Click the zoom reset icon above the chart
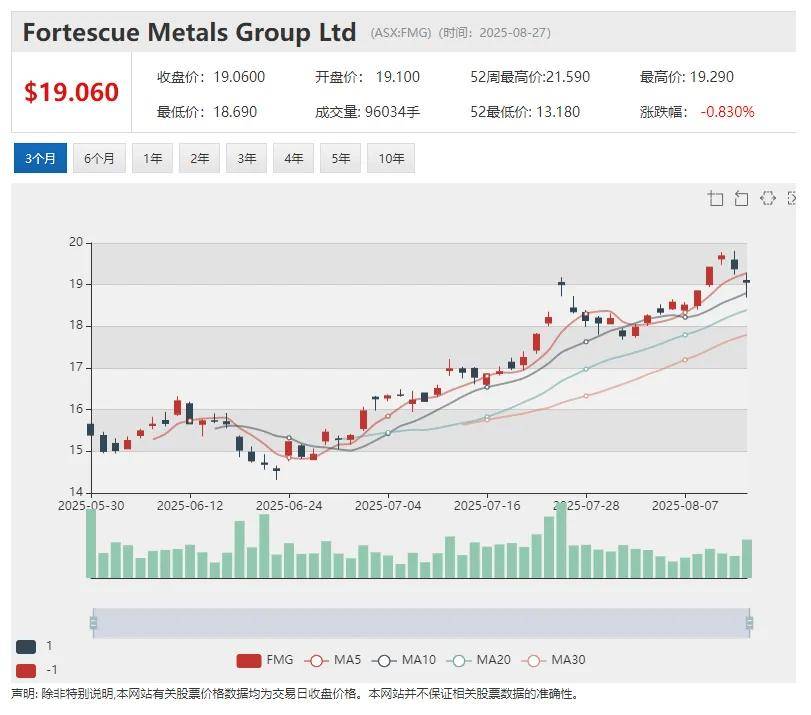811x715 pixels. pos(742,199)
